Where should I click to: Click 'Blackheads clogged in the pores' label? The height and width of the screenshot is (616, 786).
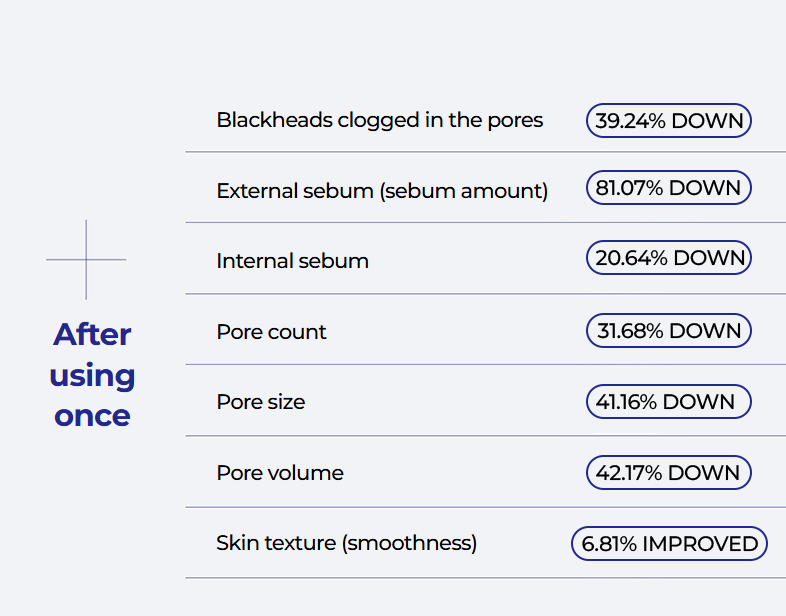pos(379,121)
